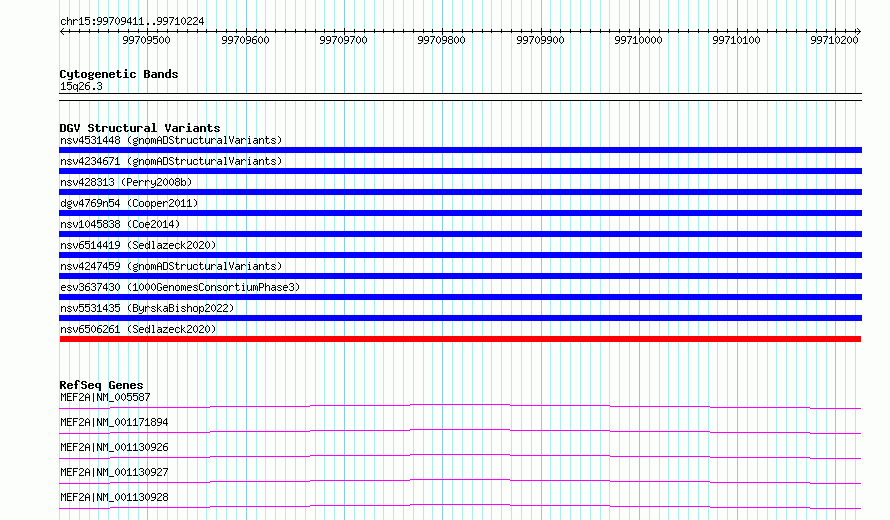
Task: Click the chr15:99709411..99710224 coordinates label
Action: coord(132,22)
